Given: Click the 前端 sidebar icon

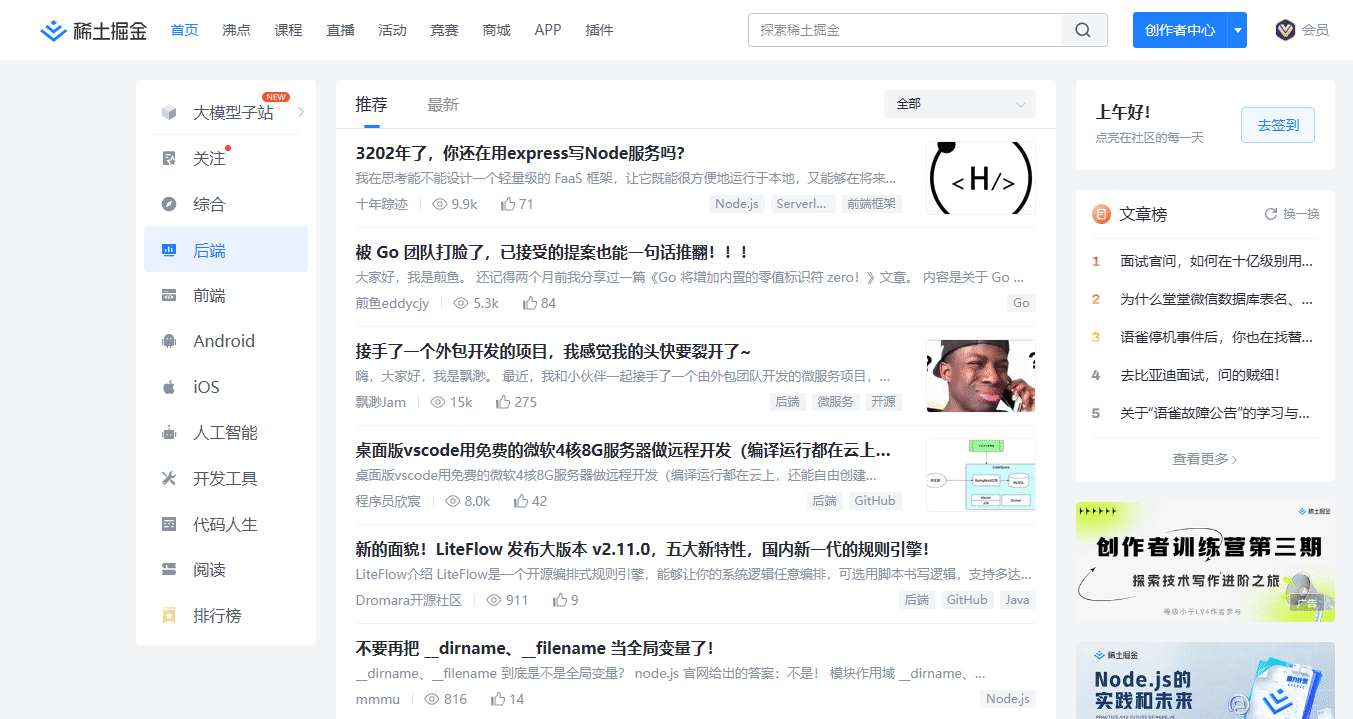Looking at the screenshot, I should 169,295.
